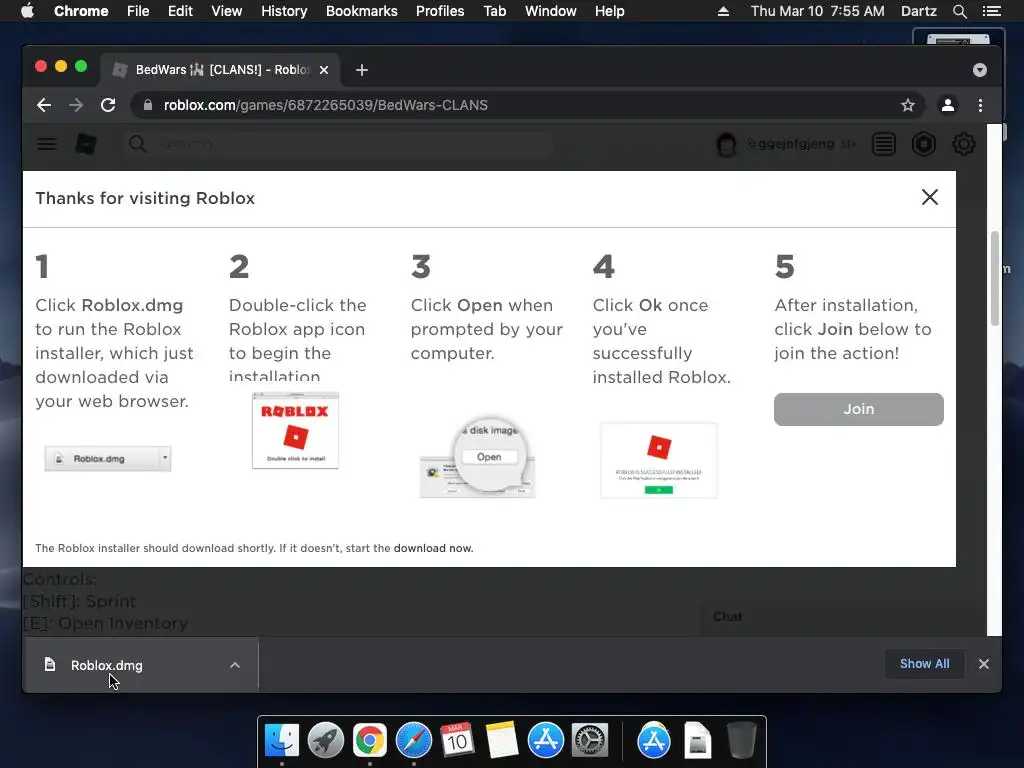Open the File menu

click(138, 11)
